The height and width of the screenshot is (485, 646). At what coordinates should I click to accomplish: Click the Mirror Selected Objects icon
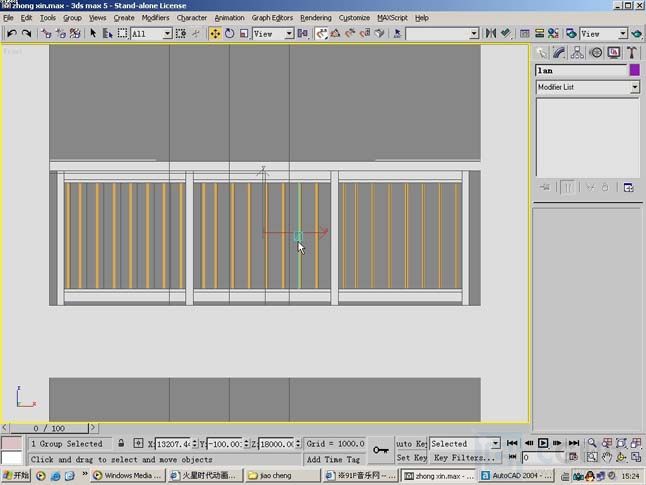[x=491, y=33]
